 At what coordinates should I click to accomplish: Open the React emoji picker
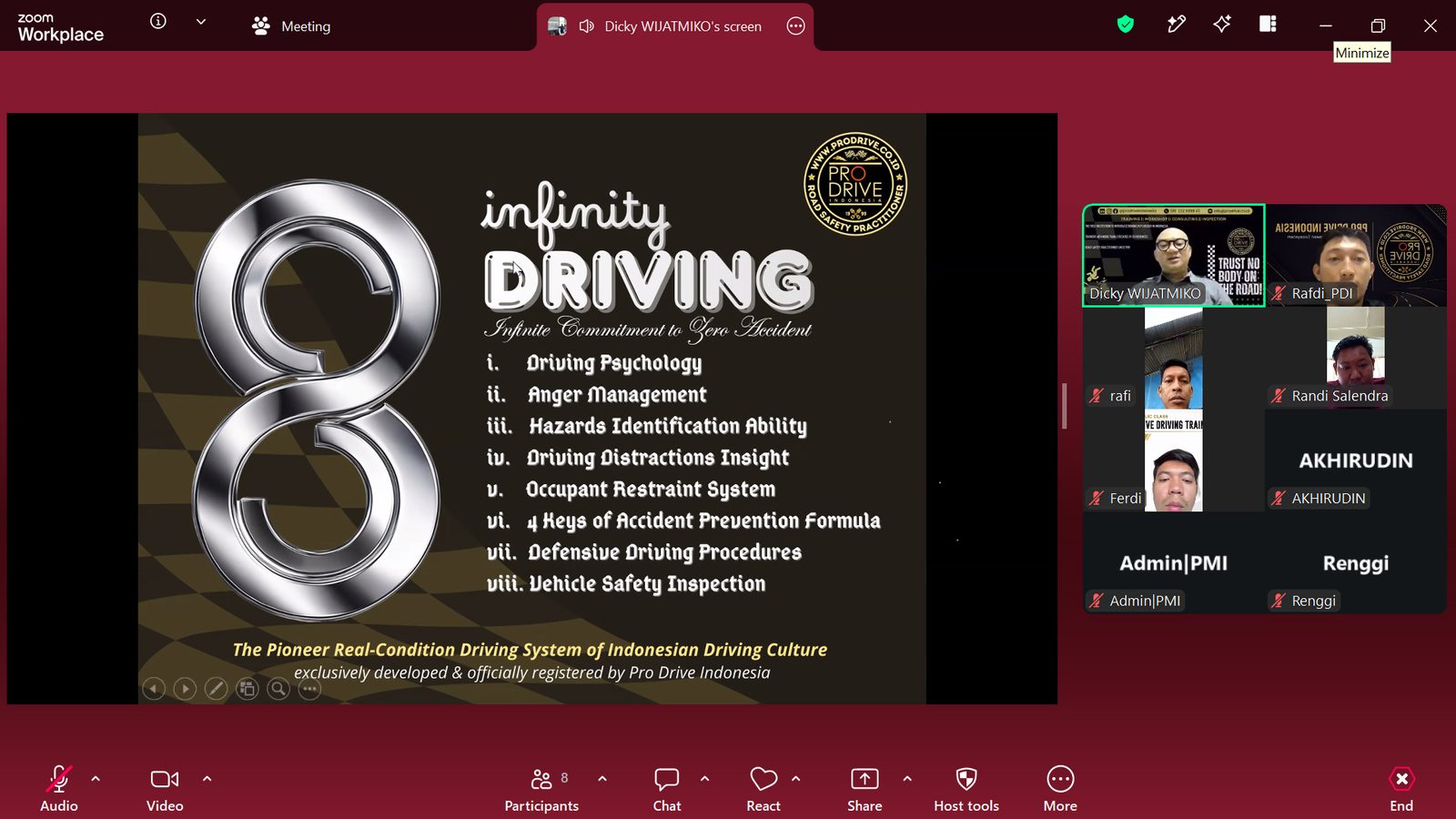click(763, 788)
